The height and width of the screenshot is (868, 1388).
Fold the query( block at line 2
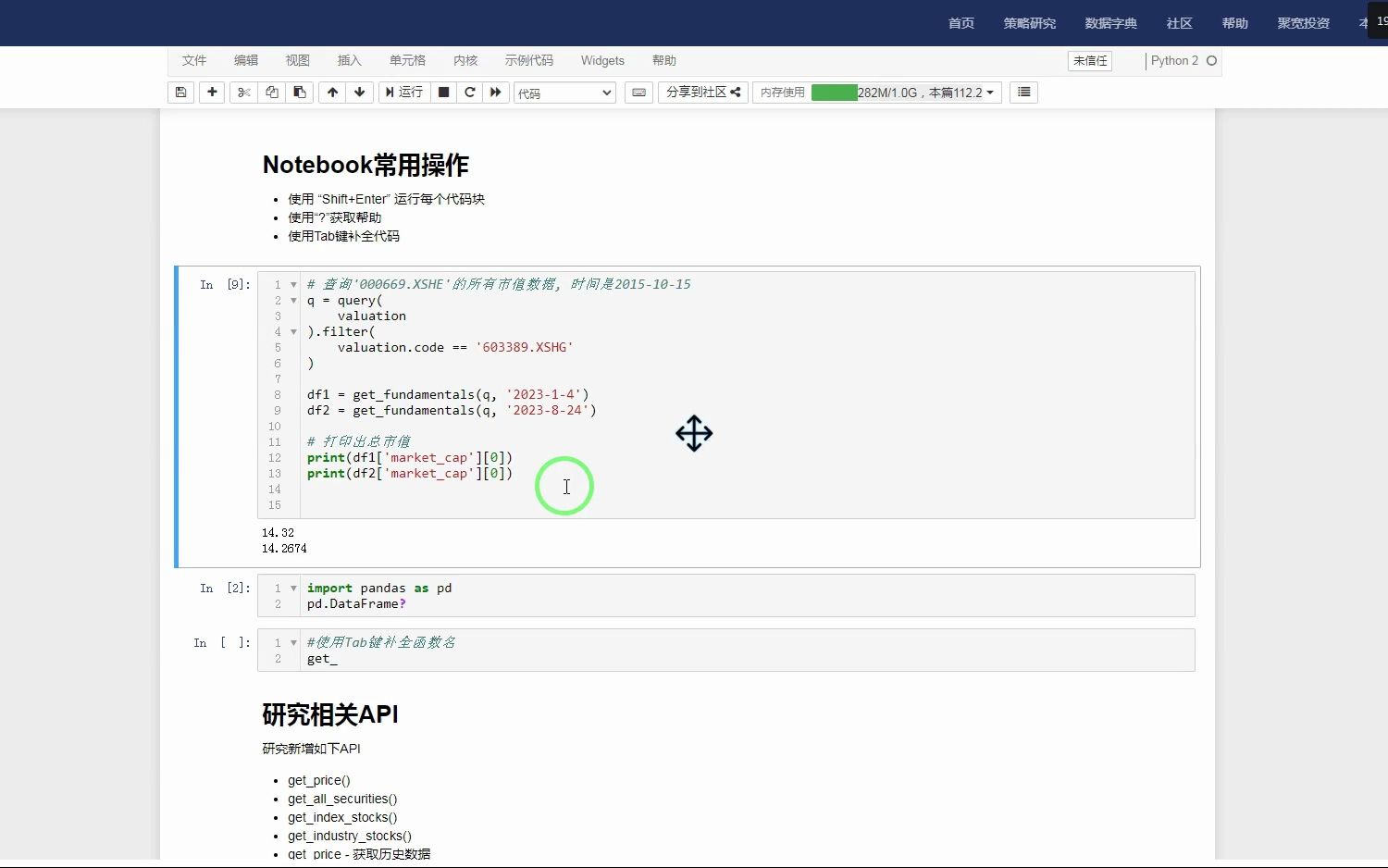293,301
